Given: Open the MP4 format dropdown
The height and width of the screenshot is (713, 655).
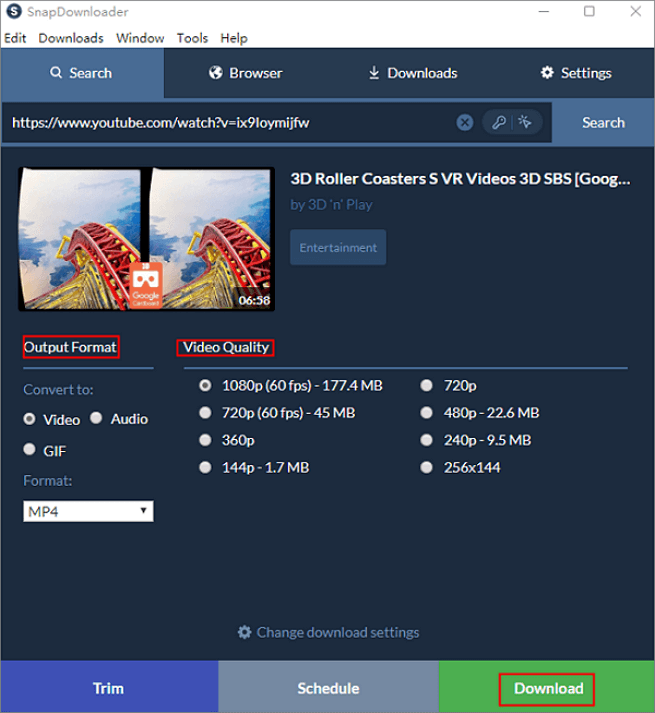Looking at the screenshot, I should tap(88, 511).
